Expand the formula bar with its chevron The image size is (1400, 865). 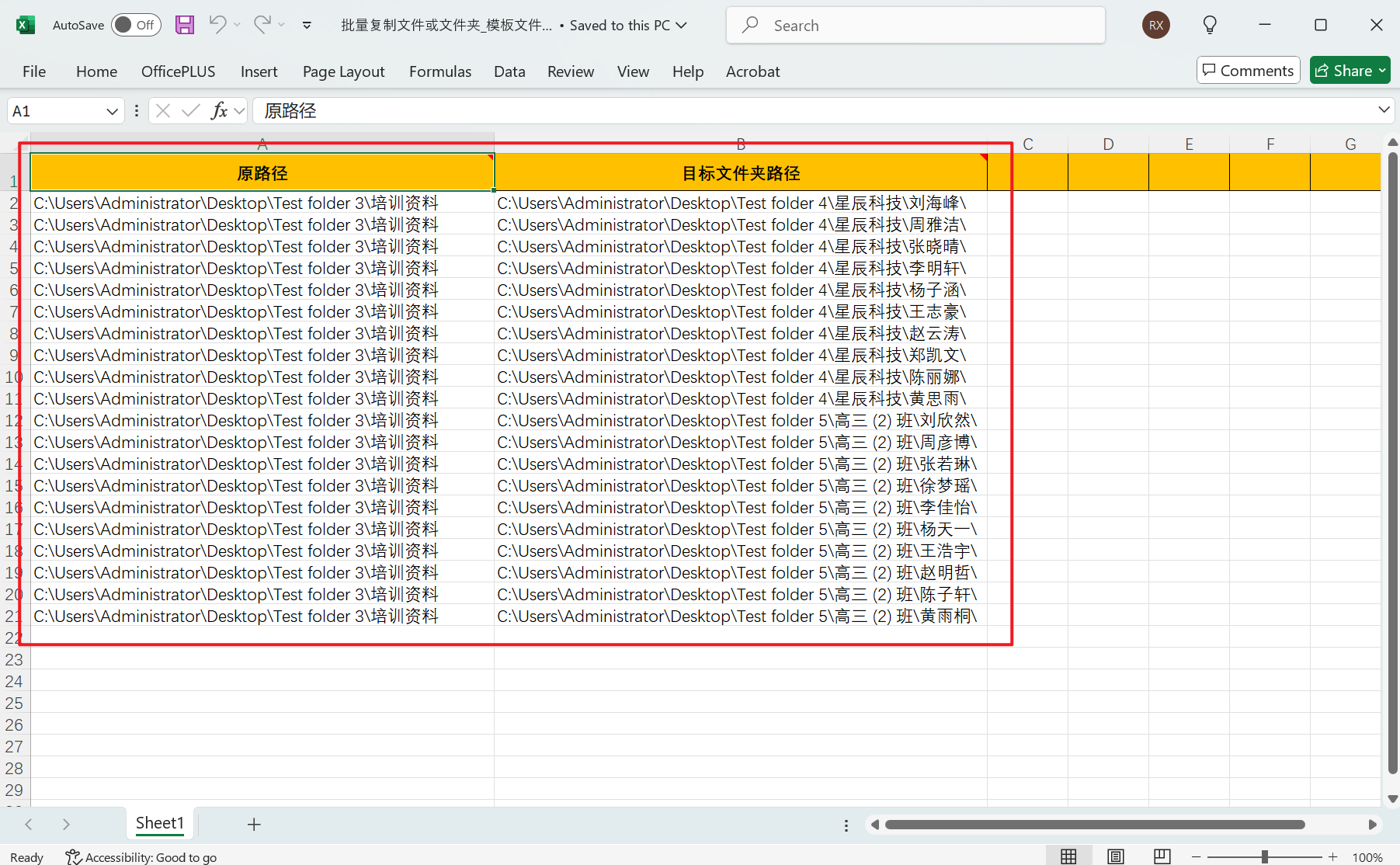[1384, 109]
